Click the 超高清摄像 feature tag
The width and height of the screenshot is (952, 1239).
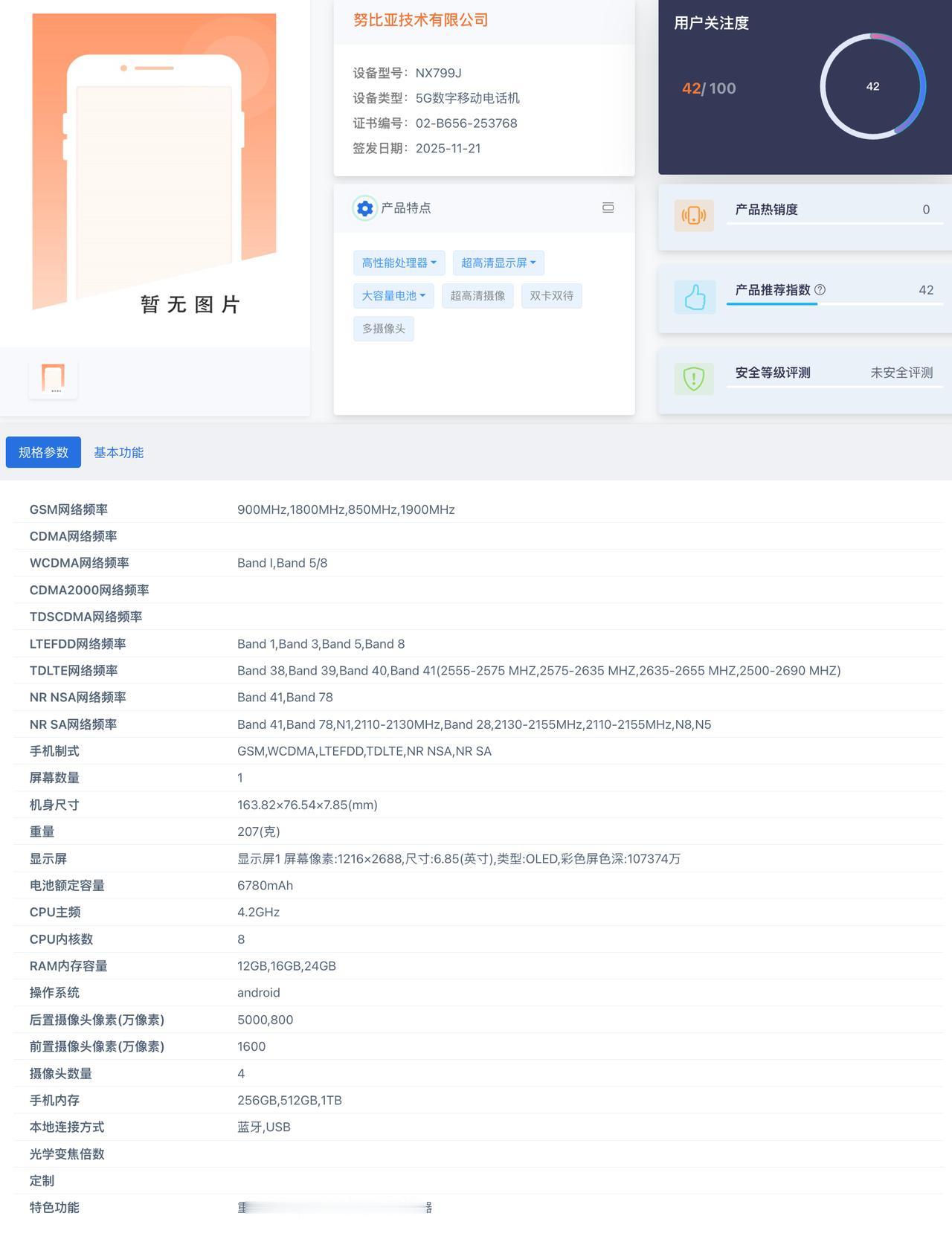coord(477,296)
